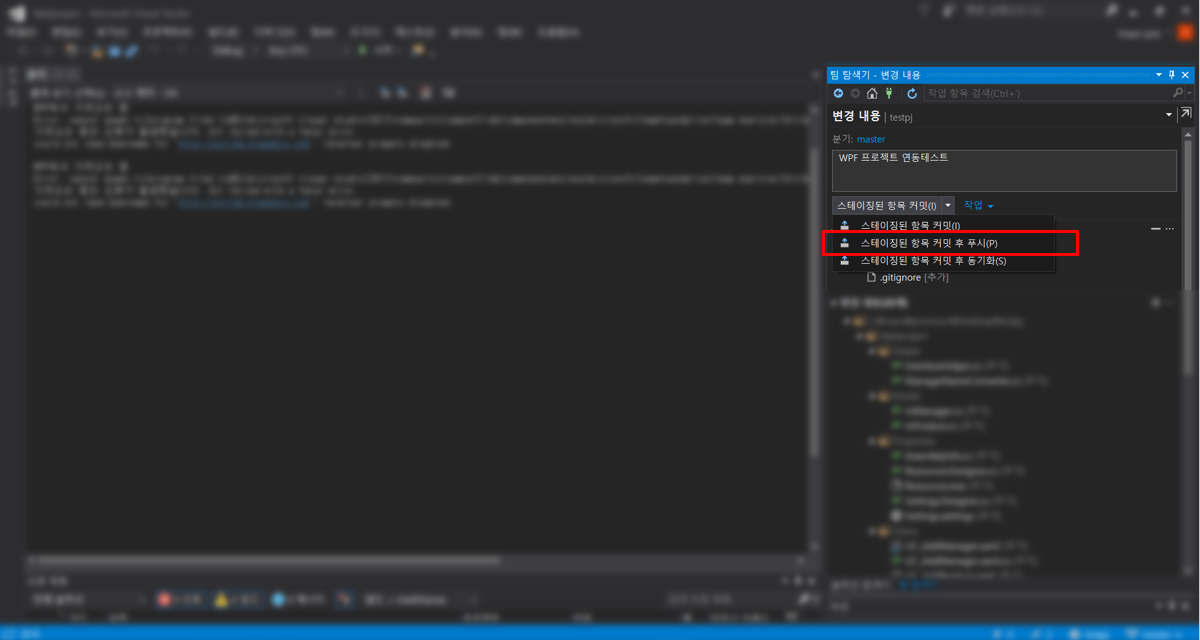Click the magnifier search icon
The height and width of the screenshot is (640, 1200).
(x=1177, y=93)
